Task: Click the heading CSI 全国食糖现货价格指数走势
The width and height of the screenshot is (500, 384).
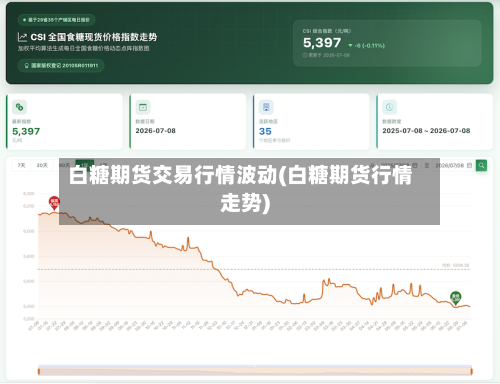Action: tap(94, 37)
